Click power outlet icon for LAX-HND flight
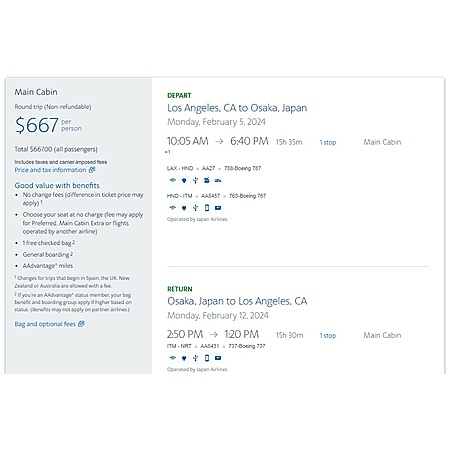 [184, 180]
